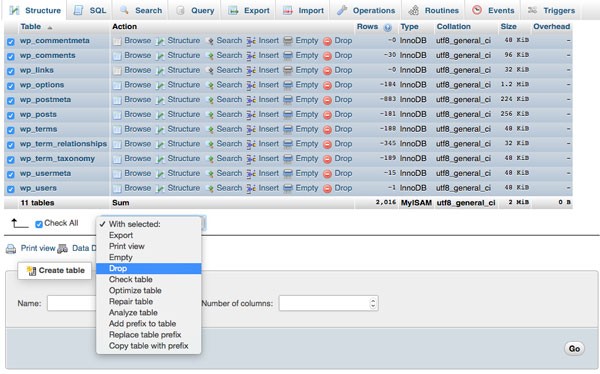Click Number of columns stepper arrows
The height and width of the screenshot is (374, 600).
(x=373, y=304)
